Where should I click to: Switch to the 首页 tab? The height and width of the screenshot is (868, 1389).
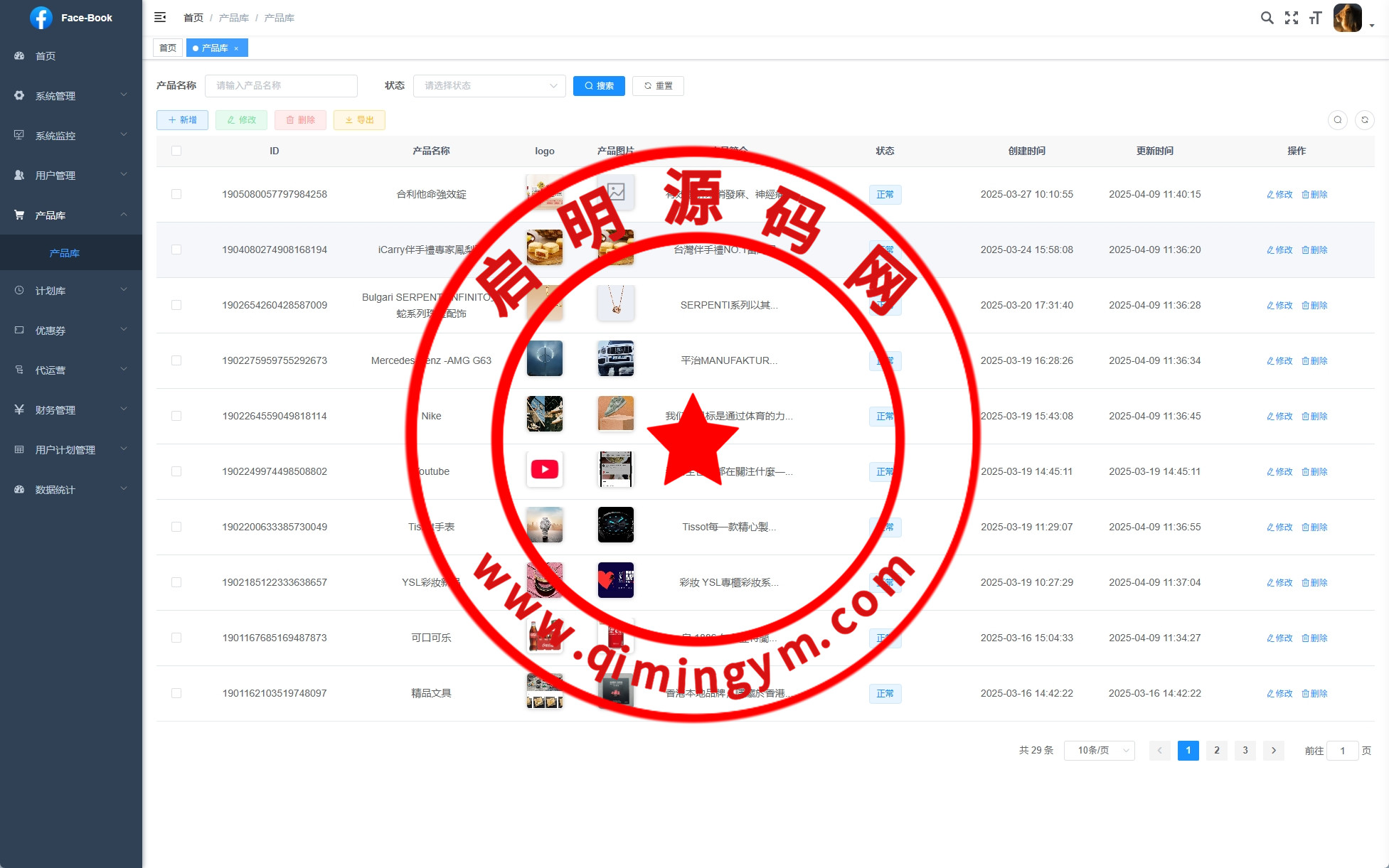coord(168,48)
